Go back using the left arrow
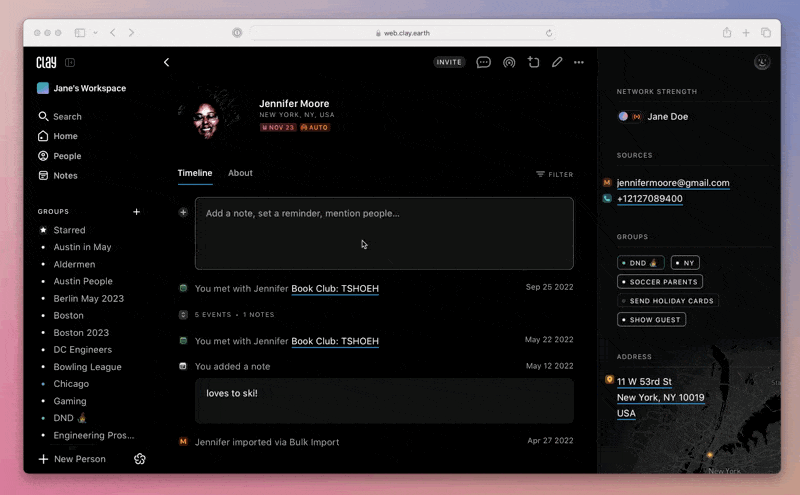The image size is (800, 495). coord(166,62)
